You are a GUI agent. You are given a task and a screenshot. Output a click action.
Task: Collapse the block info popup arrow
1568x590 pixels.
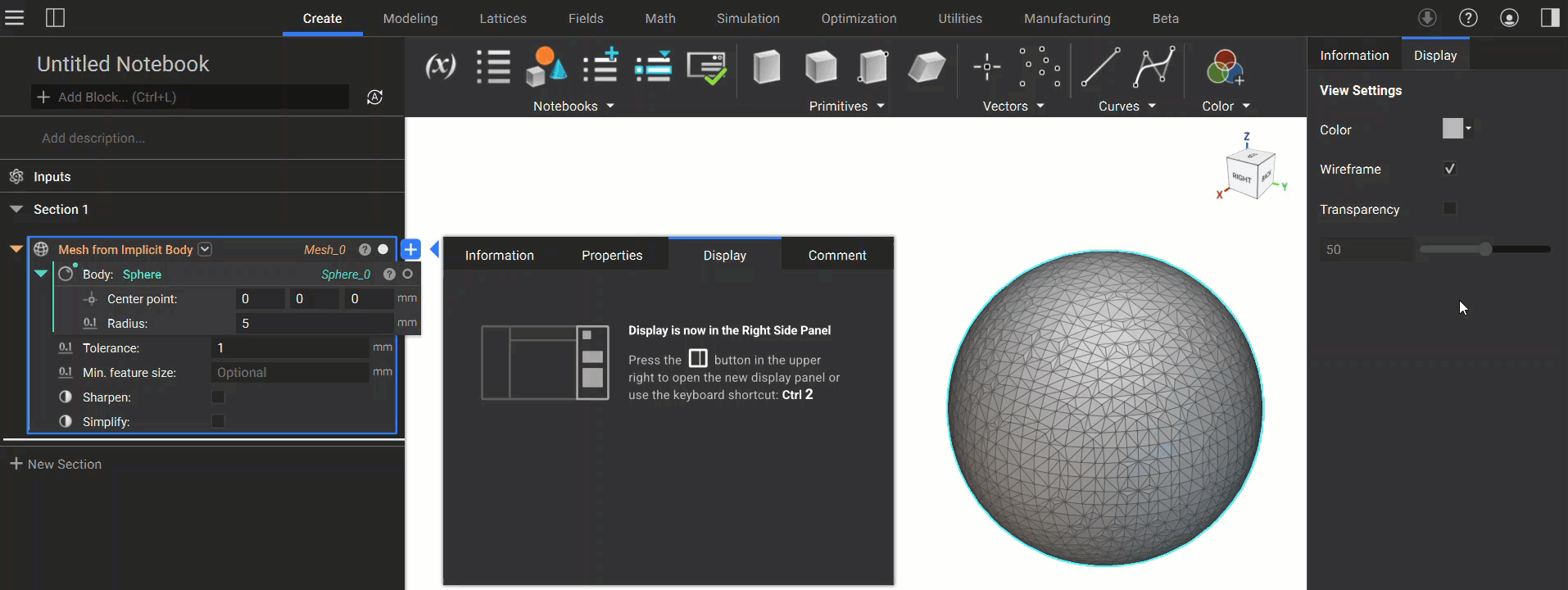pyautogui.click(x=435, y=249)
